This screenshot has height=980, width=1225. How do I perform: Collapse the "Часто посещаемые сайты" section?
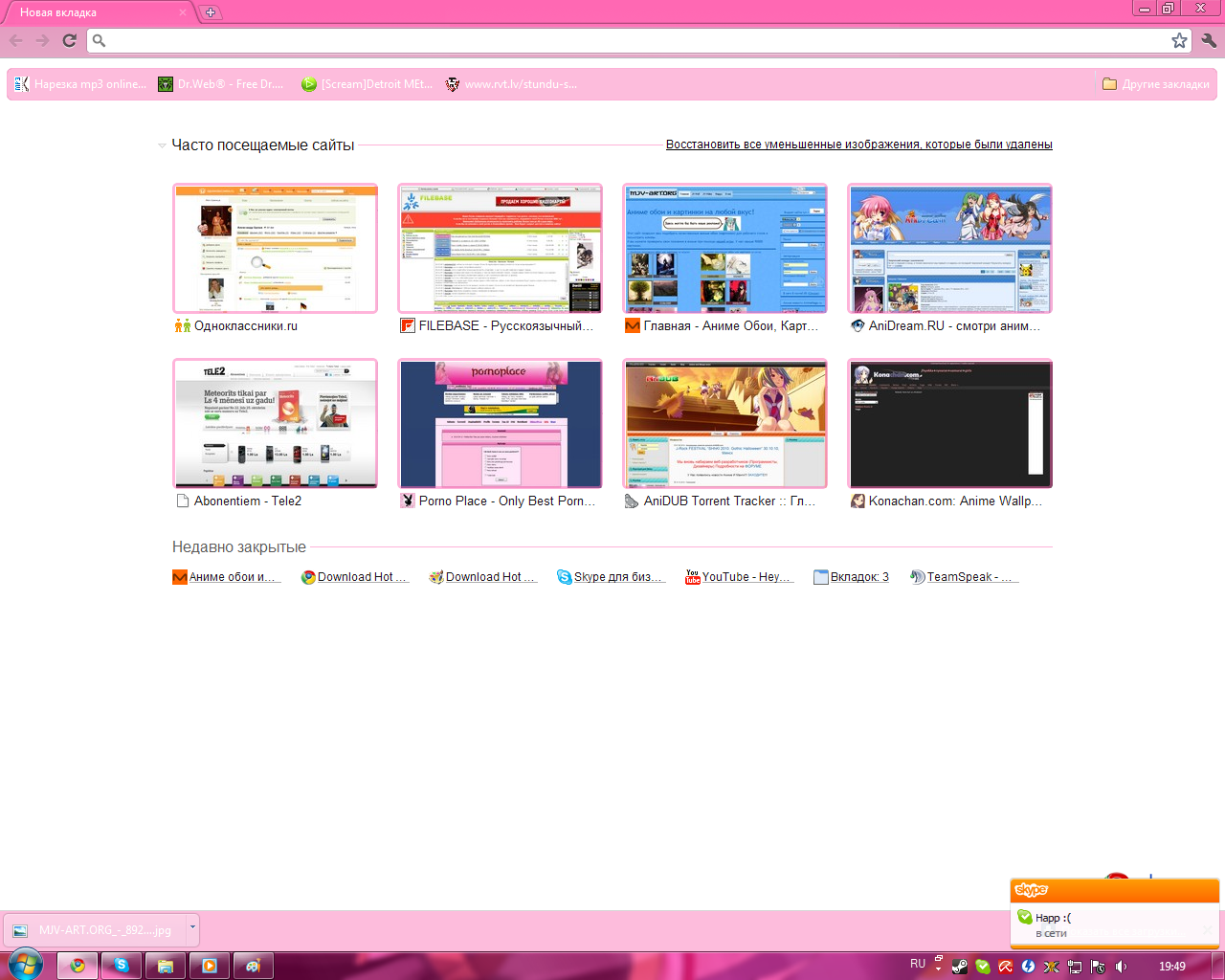(x=162, y=145)
